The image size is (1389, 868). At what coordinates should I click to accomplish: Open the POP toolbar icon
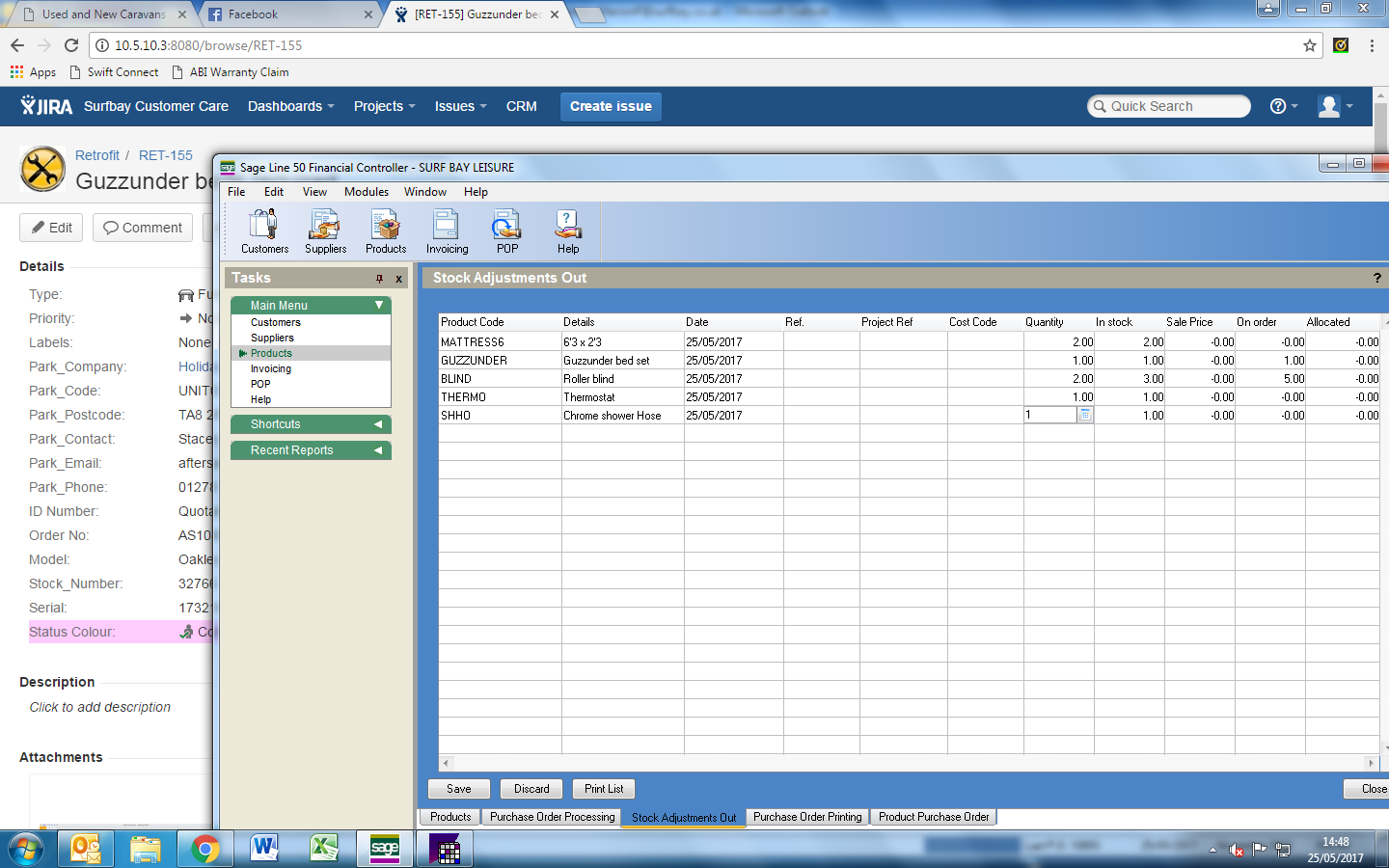click(507, 231)
